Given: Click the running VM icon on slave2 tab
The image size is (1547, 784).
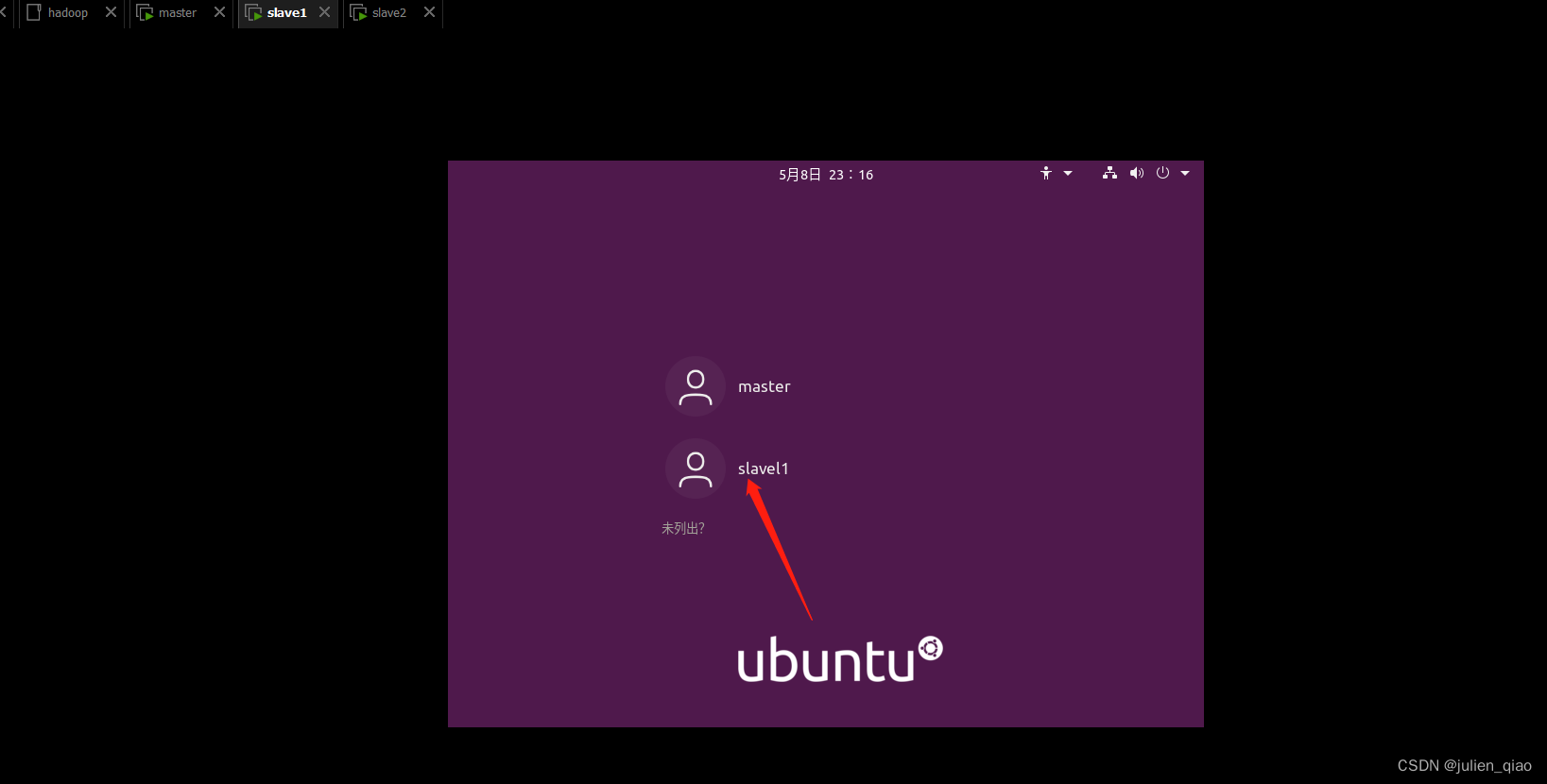Looking at the screenshot, I should [358, 12].
